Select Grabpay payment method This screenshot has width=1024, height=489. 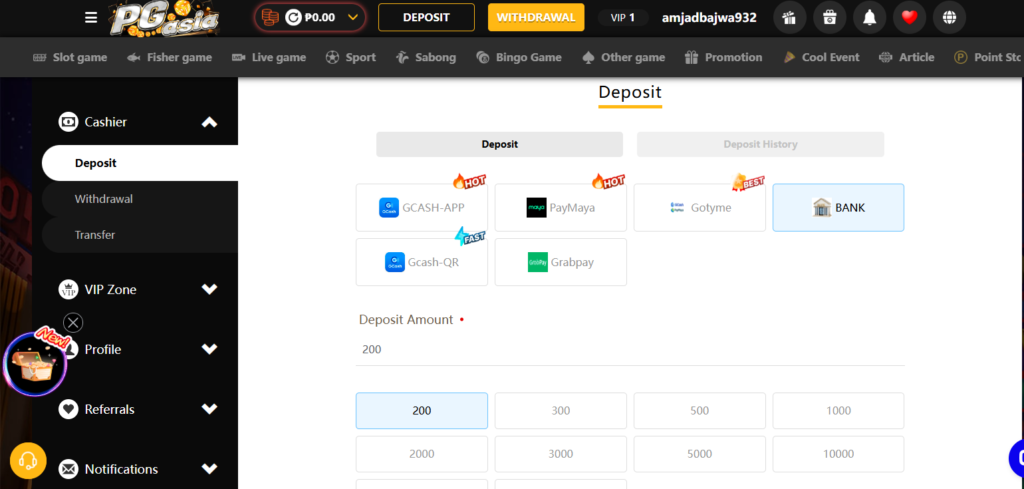560,262
